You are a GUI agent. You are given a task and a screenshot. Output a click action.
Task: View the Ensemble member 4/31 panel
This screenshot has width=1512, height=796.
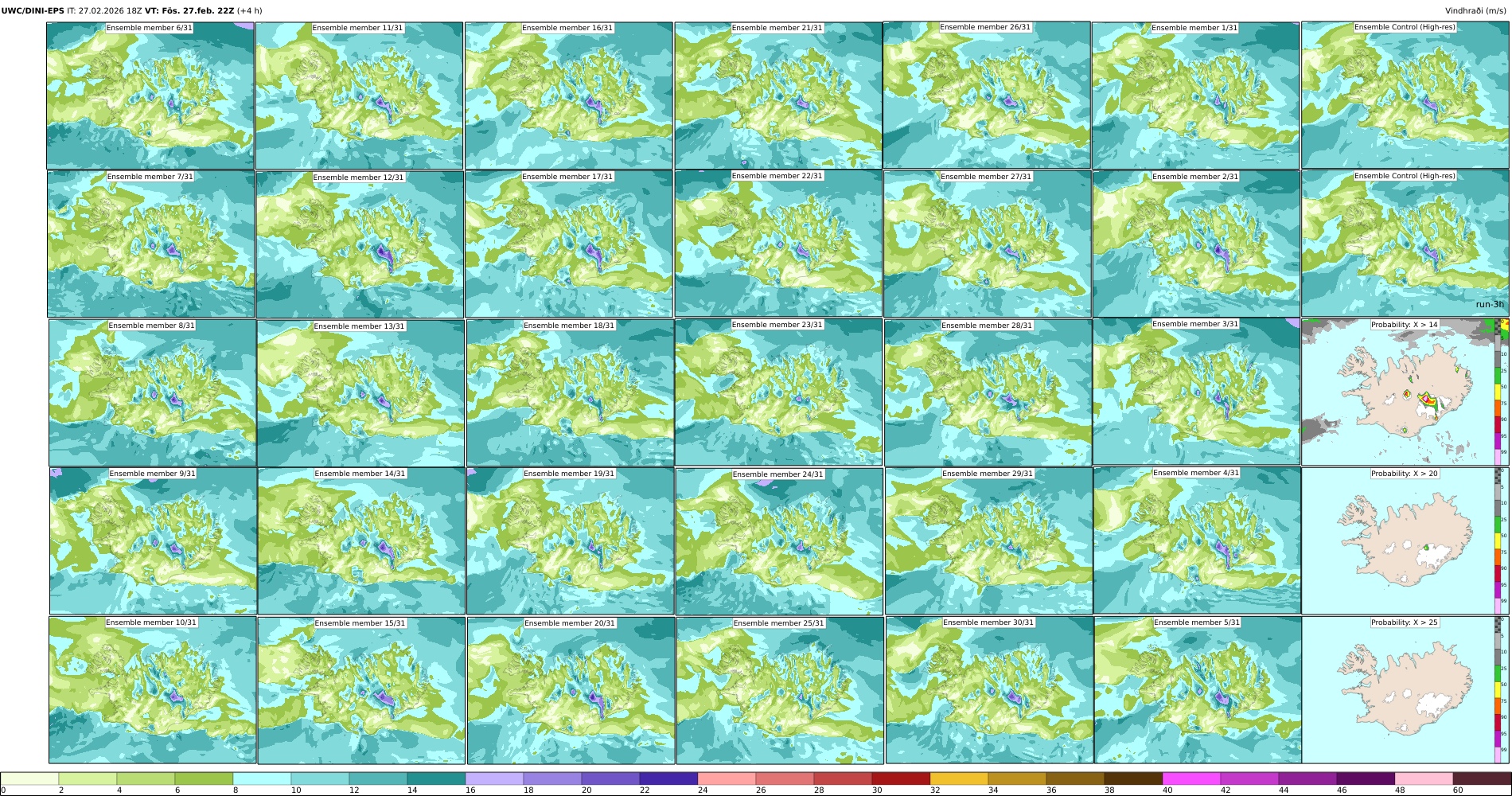coord(1197,540)
